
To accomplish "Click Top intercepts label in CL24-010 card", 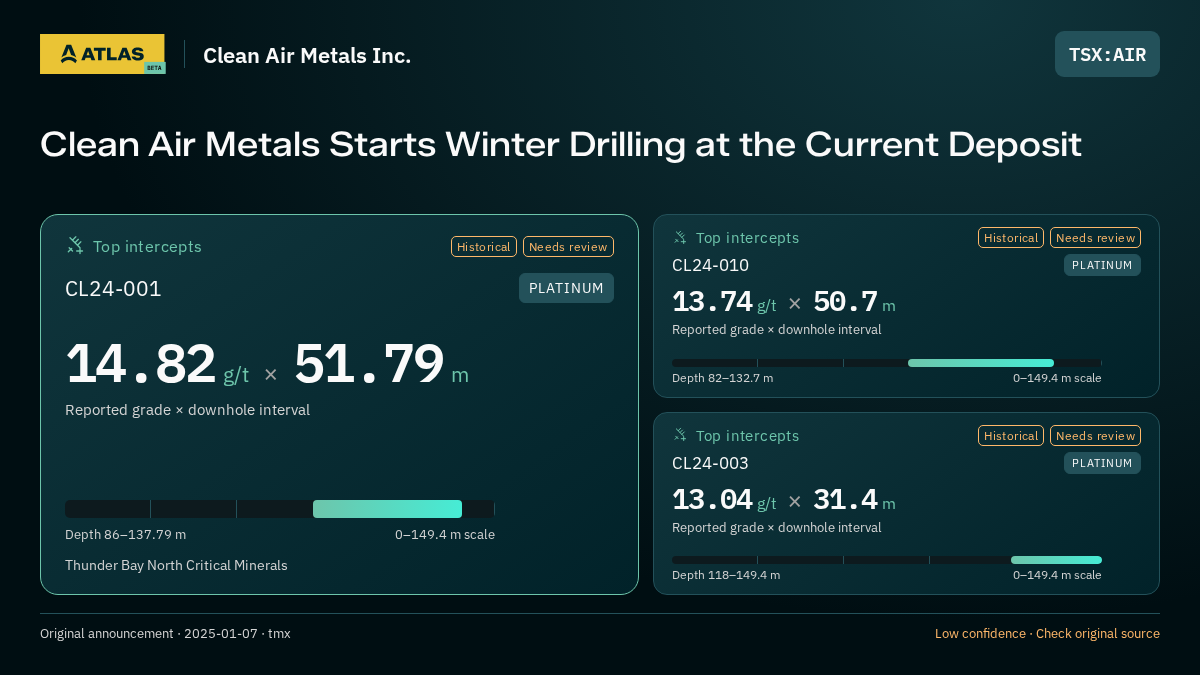I will point(747,238).
